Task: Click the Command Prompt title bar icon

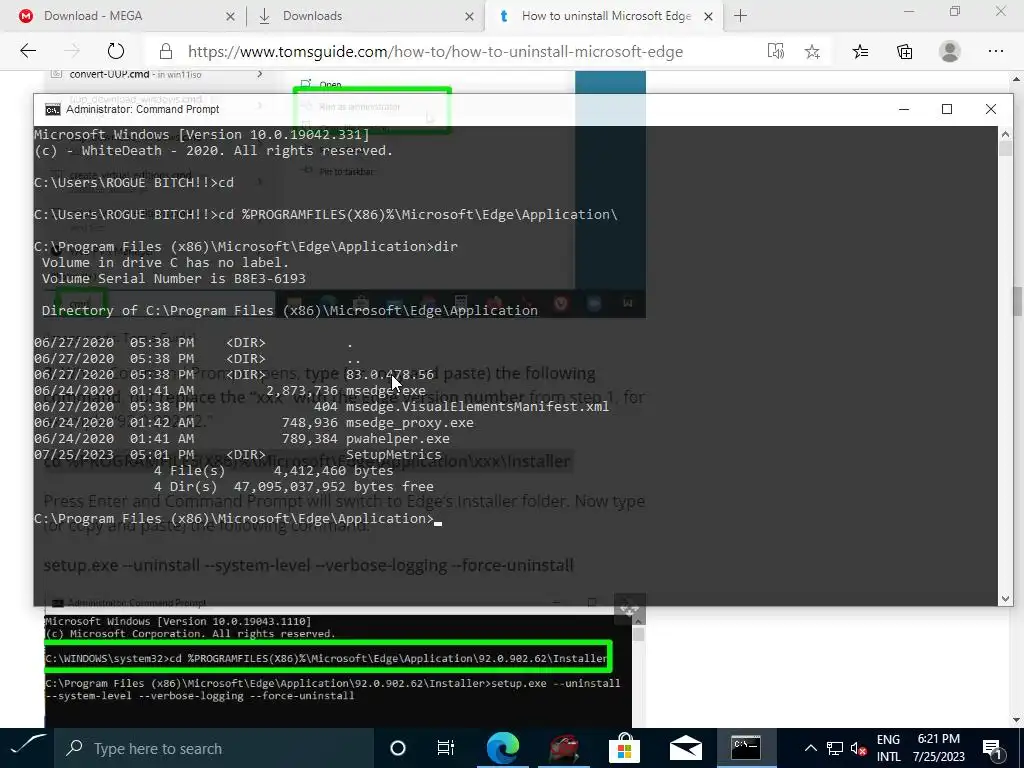Action: tap(52, 109)
